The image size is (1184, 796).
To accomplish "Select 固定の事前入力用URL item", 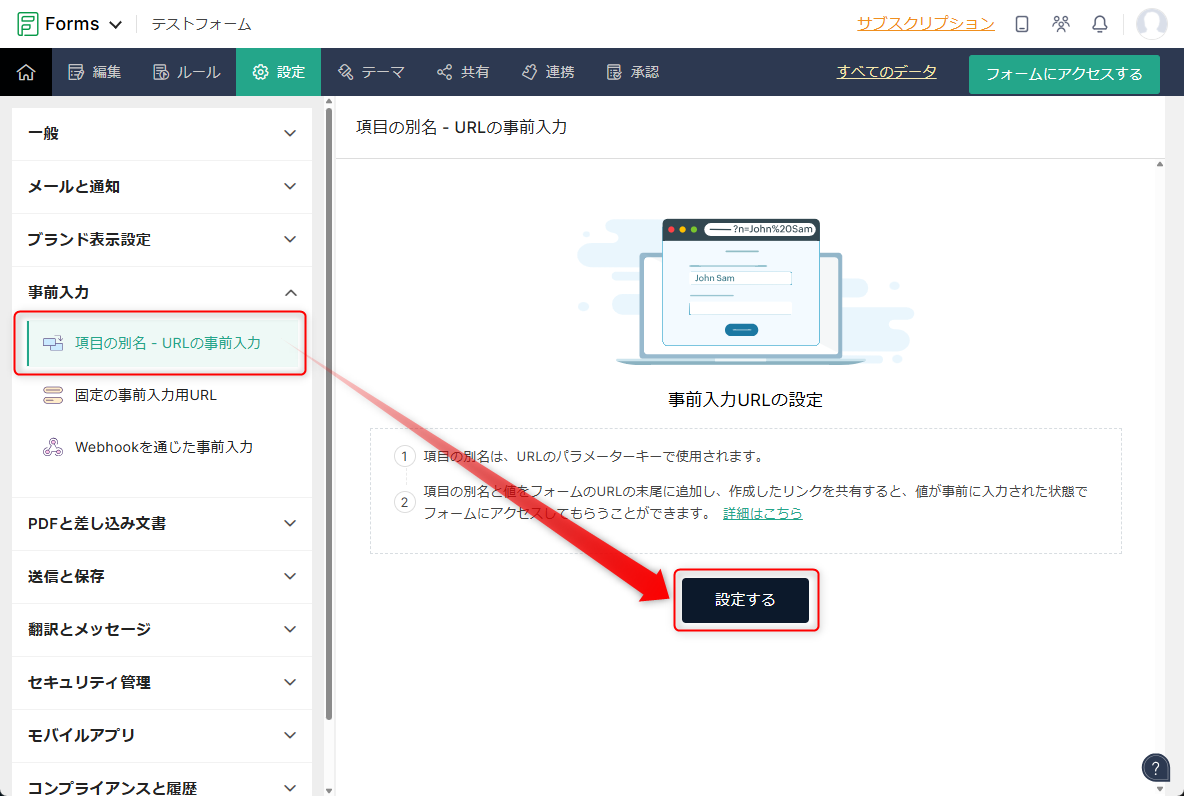I will pos(145,395).
